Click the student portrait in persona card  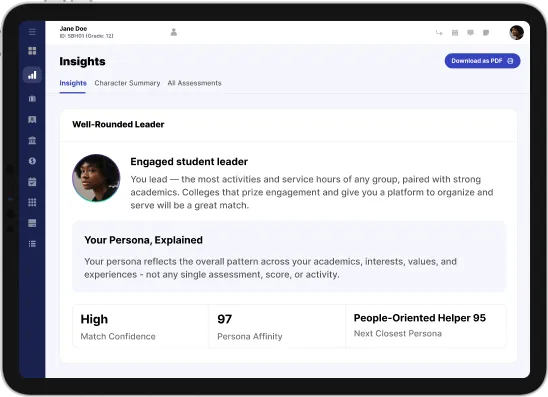click(96, 178)
